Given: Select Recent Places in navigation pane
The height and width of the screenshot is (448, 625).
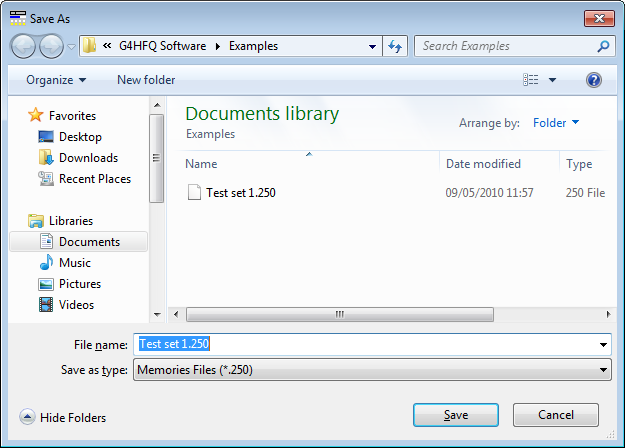Looking at the screenshot, I should coord(94,179).
